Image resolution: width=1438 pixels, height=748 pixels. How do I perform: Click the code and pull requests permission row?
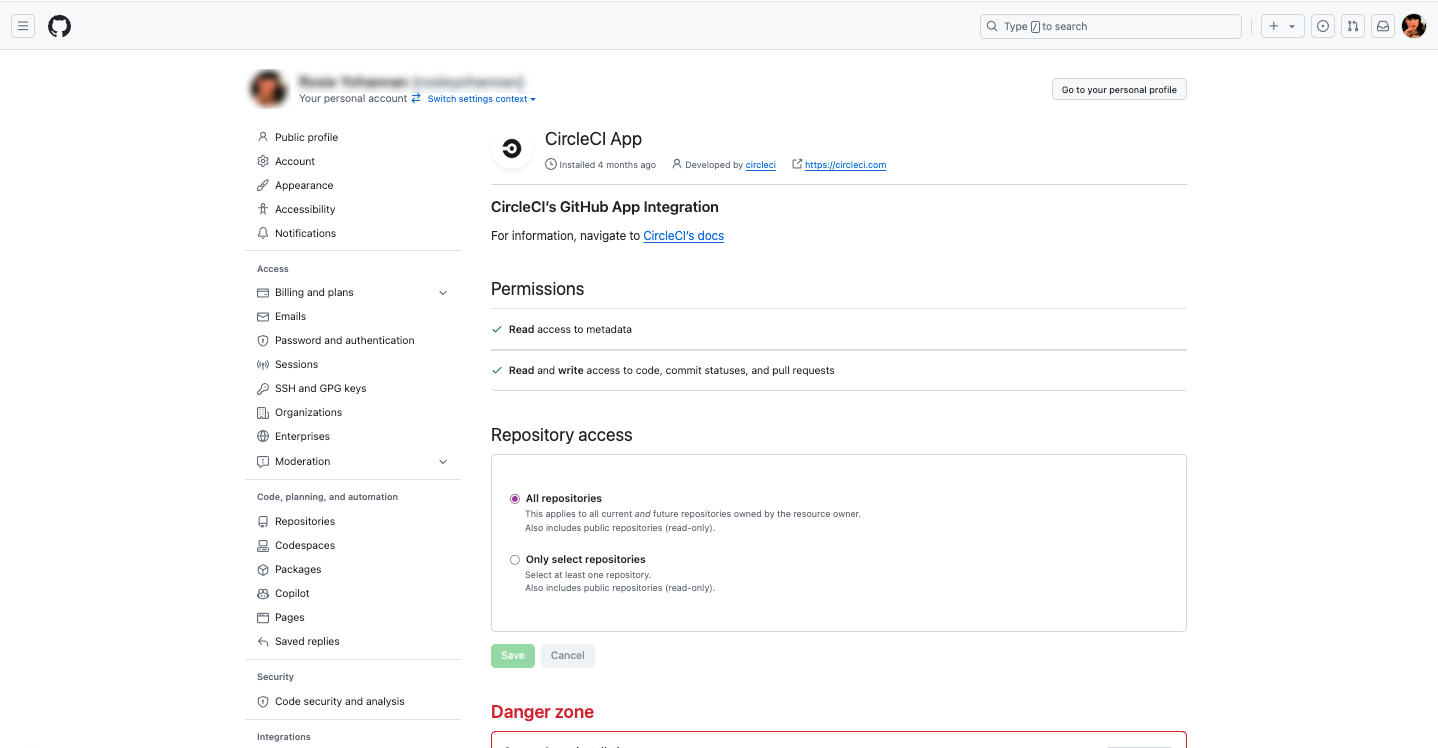point(838,370)
